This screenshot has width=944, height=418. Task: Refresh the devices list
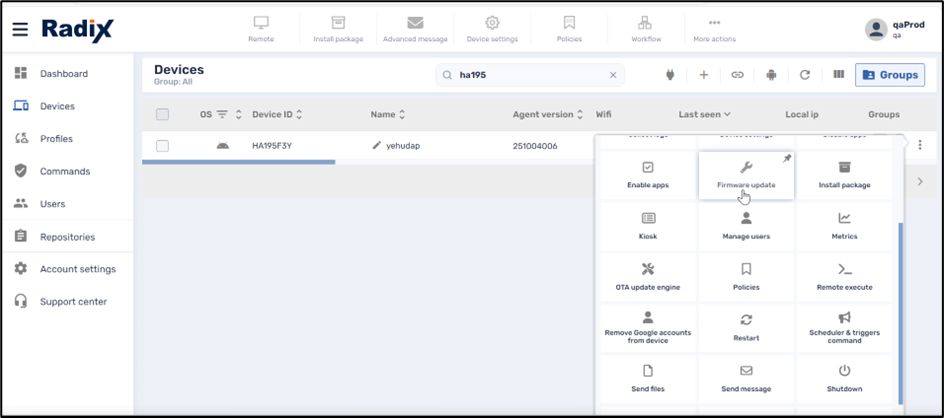[x=805, y=75]
